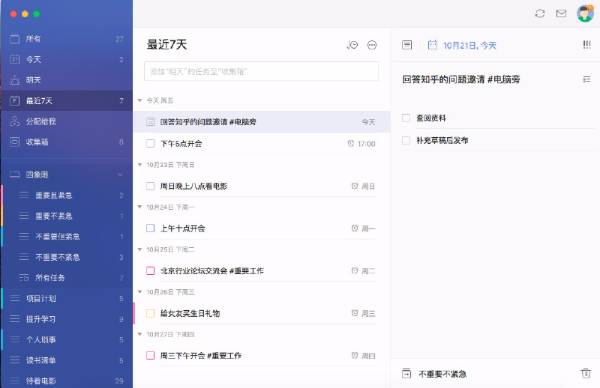Click the 17:00 time on 下午5点开会
This screenshot has width=600, height=388.
(366, 144)
